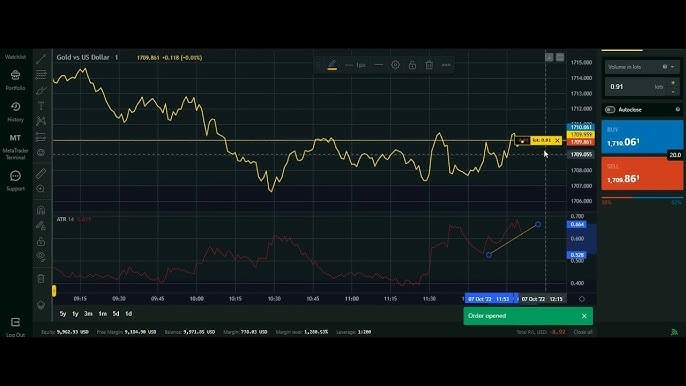Click the red SELL button
Screen dimensions: 686x386
(x=641, y=174)
